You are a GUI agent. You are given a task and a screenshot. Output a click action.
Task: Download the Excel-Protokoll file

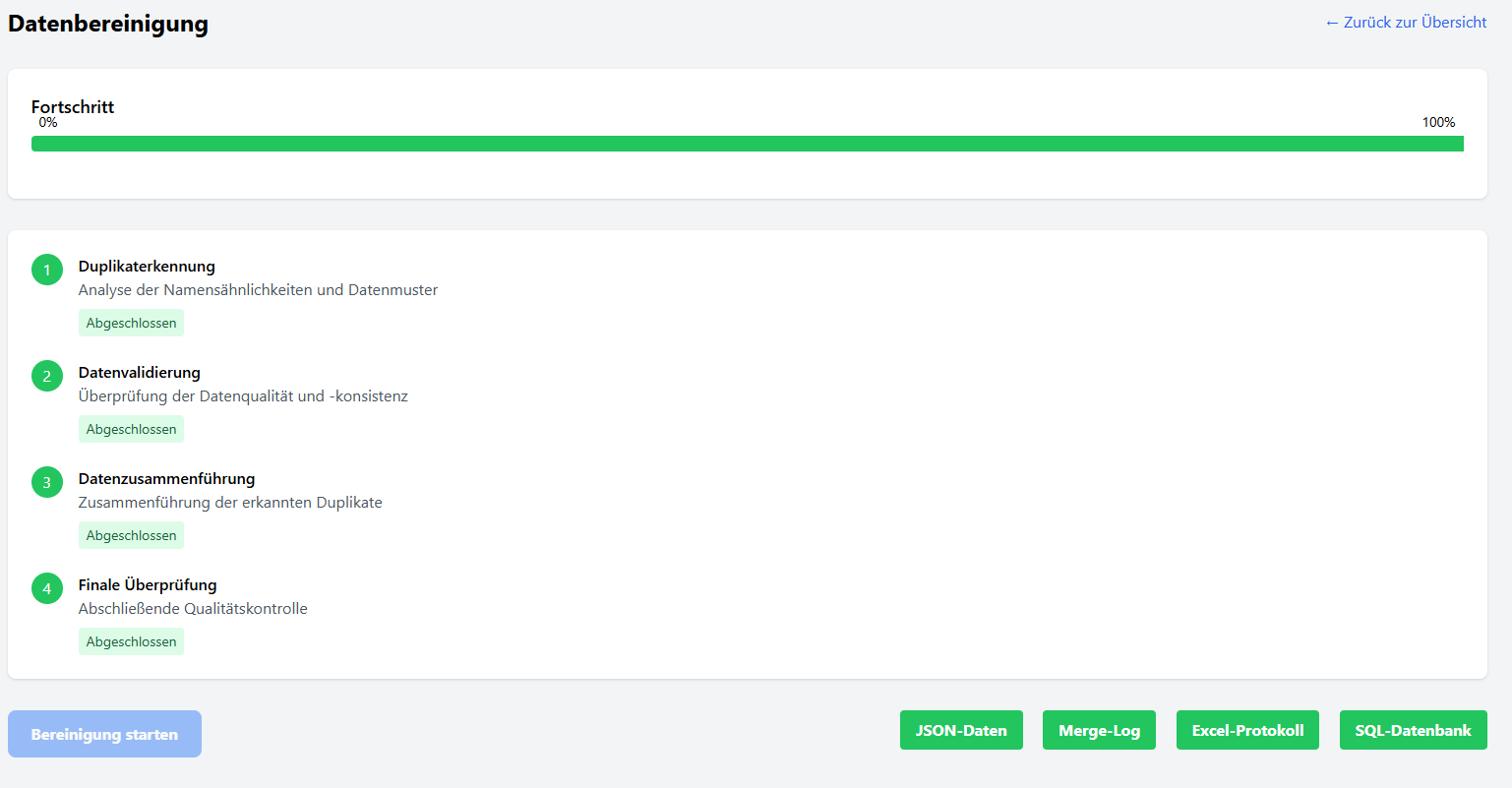(1247, 730)
